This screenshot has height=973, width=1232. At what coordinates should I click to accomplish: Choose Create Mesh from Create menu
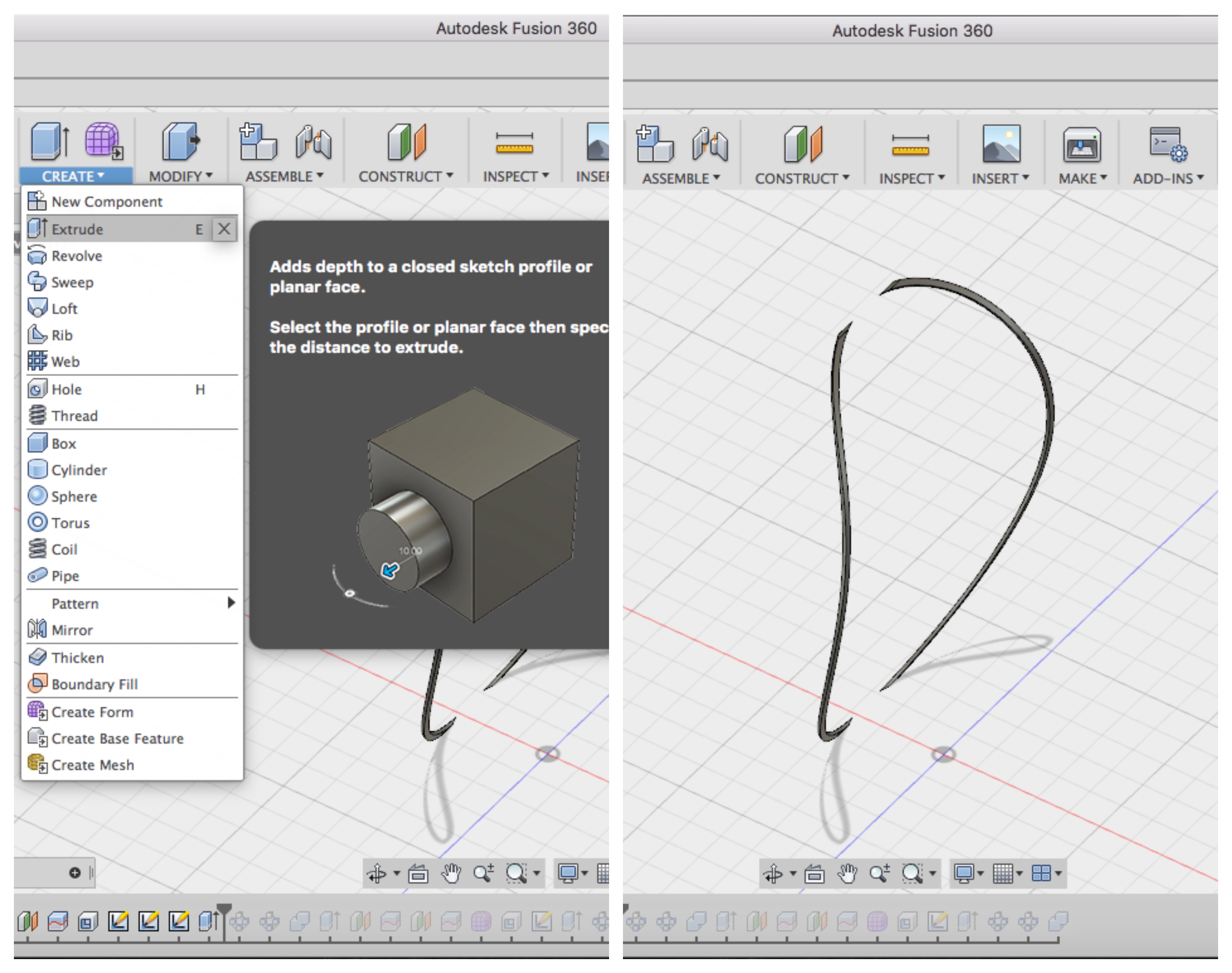(x=132, y=765)
